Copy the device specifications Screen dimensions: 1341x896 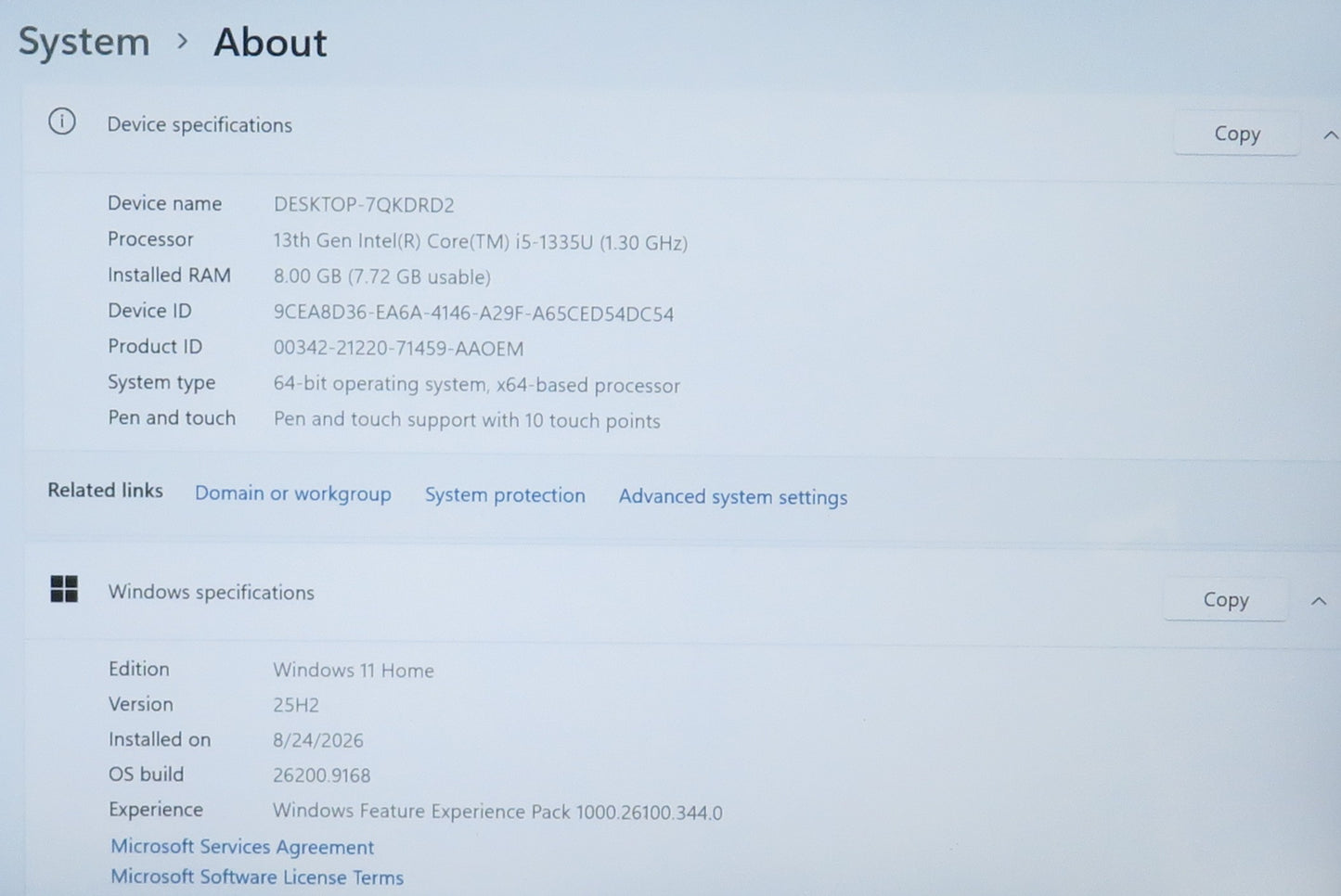pos(1236,134)
